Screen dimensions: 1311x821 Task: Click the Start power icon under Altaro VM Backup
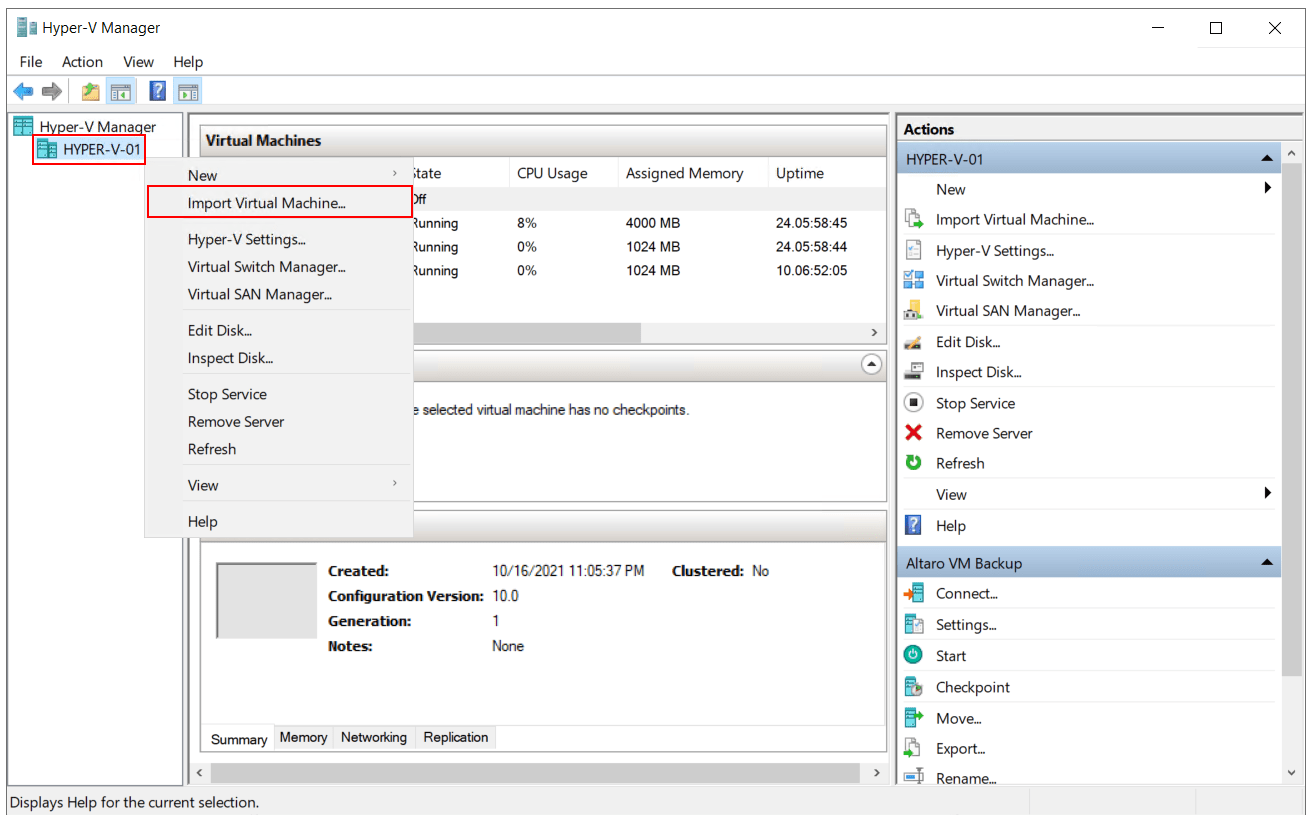coord(916,655)
